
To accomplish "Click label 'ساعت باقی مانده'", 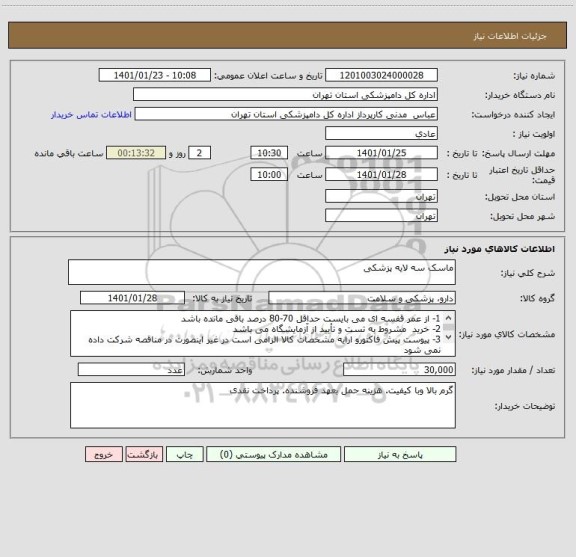I will tap(69, 153).
